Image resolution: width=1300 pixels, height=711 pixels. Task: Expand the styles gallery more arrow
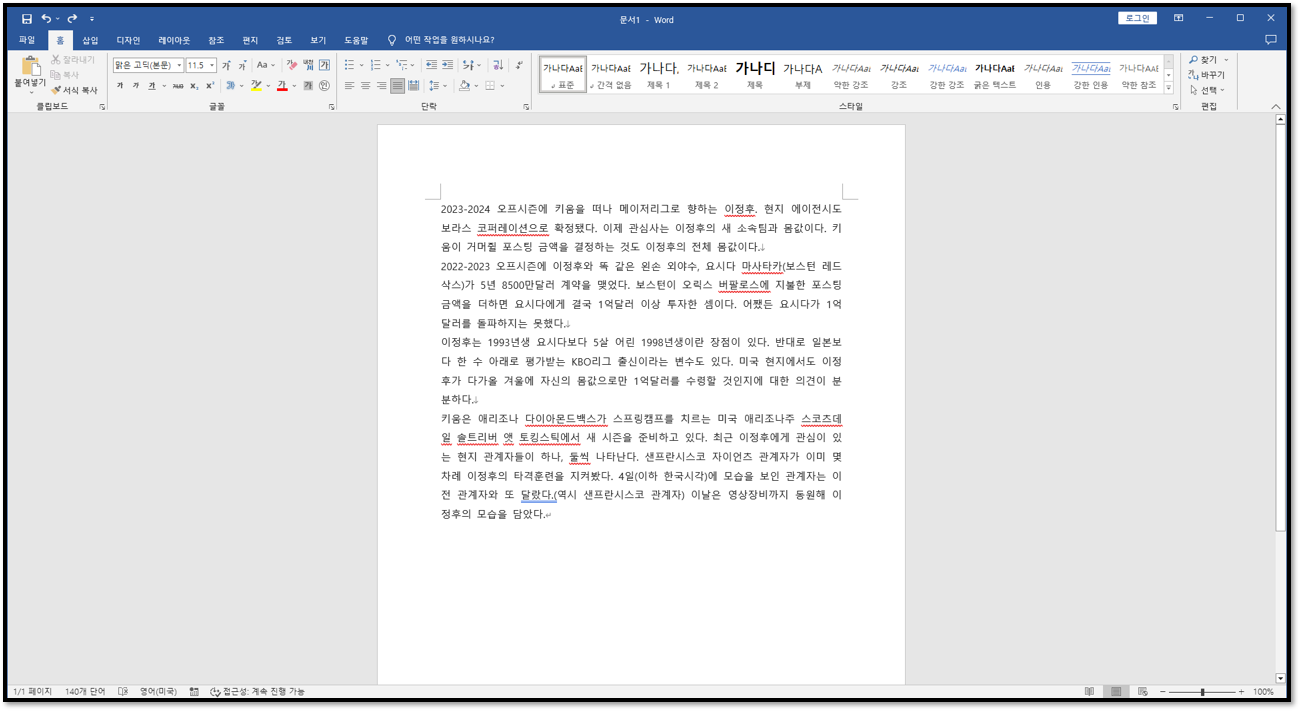1168,89
